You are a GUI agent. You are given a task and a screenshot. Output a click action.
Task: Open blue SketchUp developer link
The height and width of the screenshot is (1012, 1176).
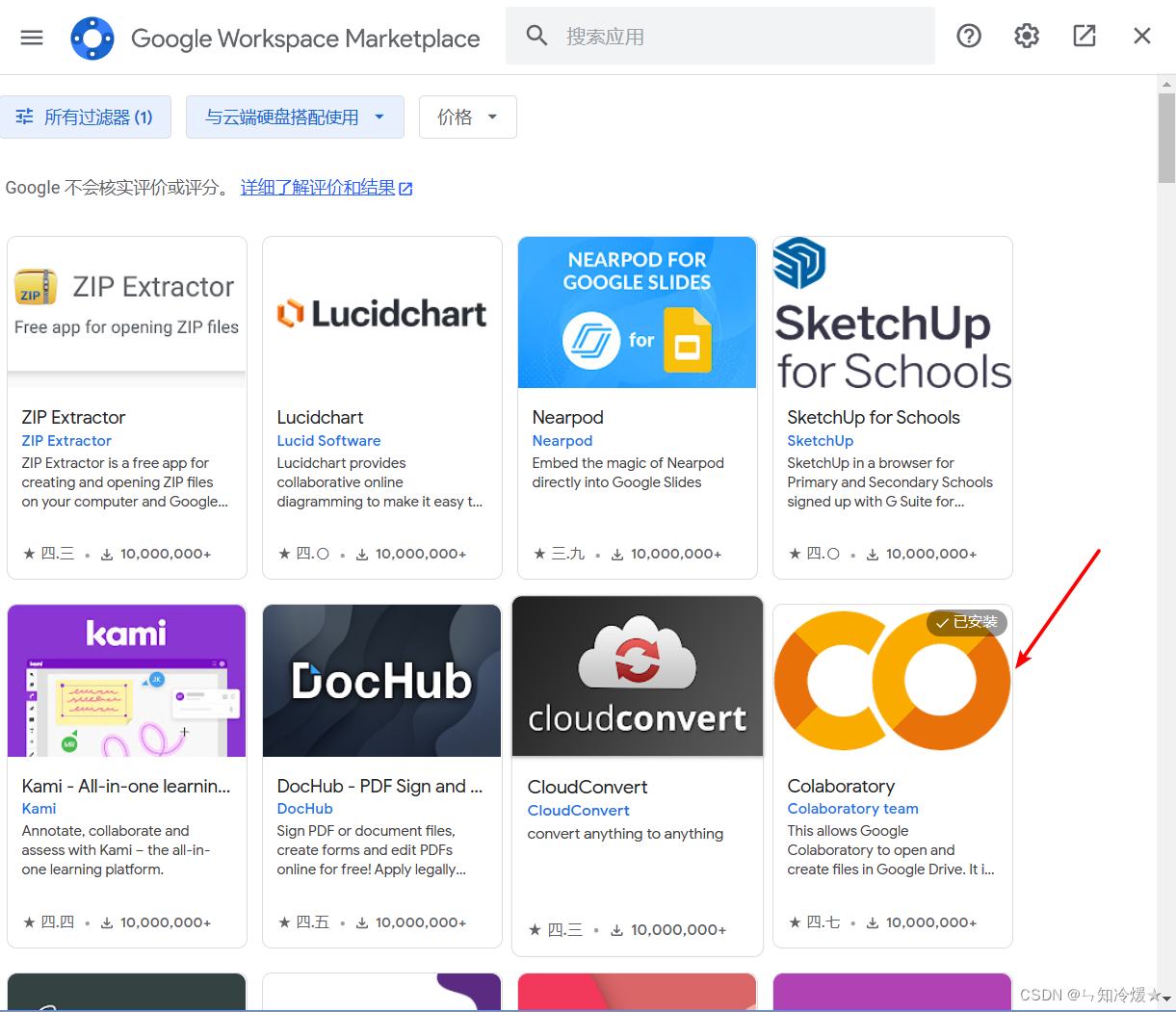pos(821,440)
